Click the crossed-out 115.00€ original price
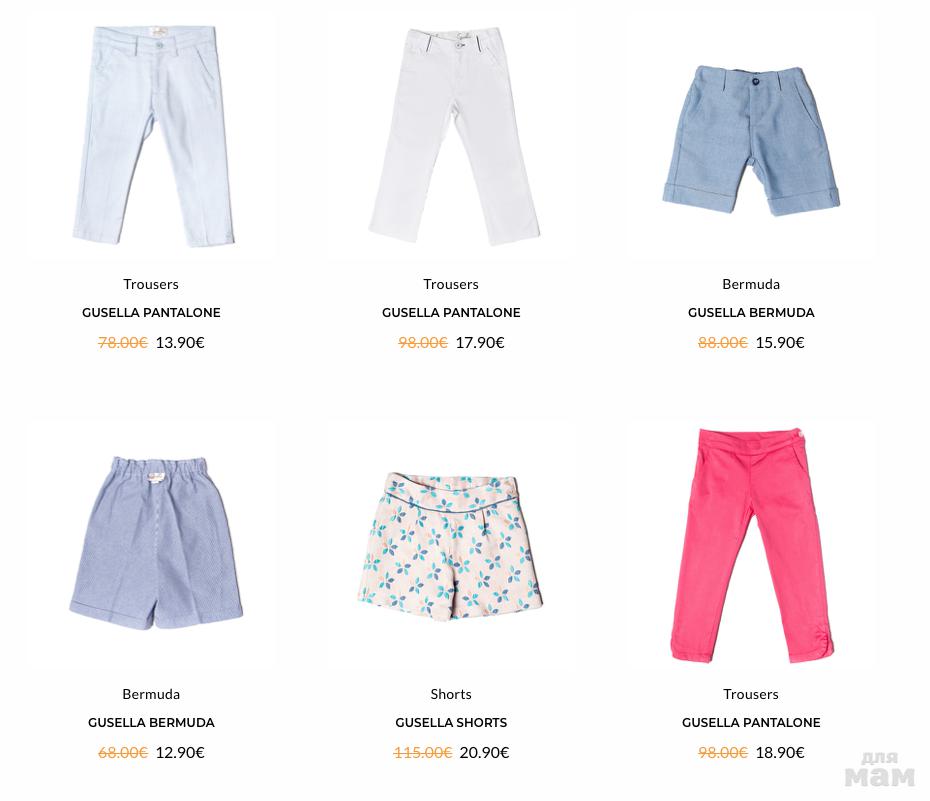 coord(423,752)
